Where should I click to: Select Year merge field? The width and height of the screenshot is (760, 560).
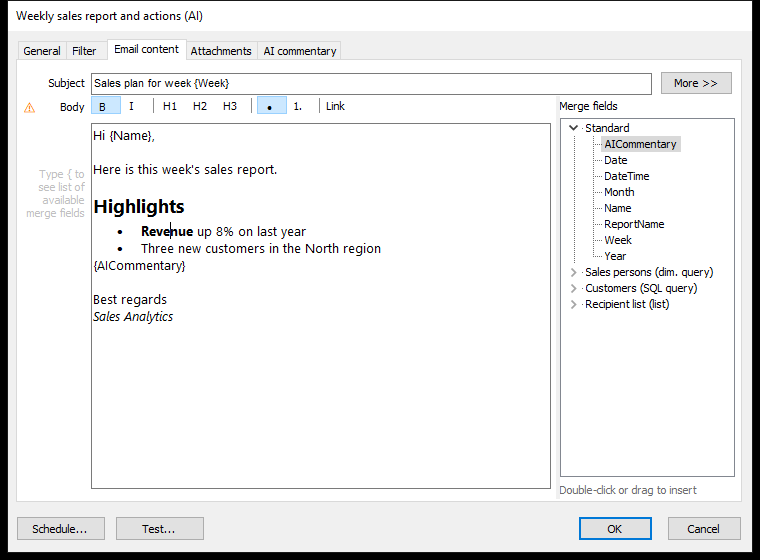pos(615,256)
